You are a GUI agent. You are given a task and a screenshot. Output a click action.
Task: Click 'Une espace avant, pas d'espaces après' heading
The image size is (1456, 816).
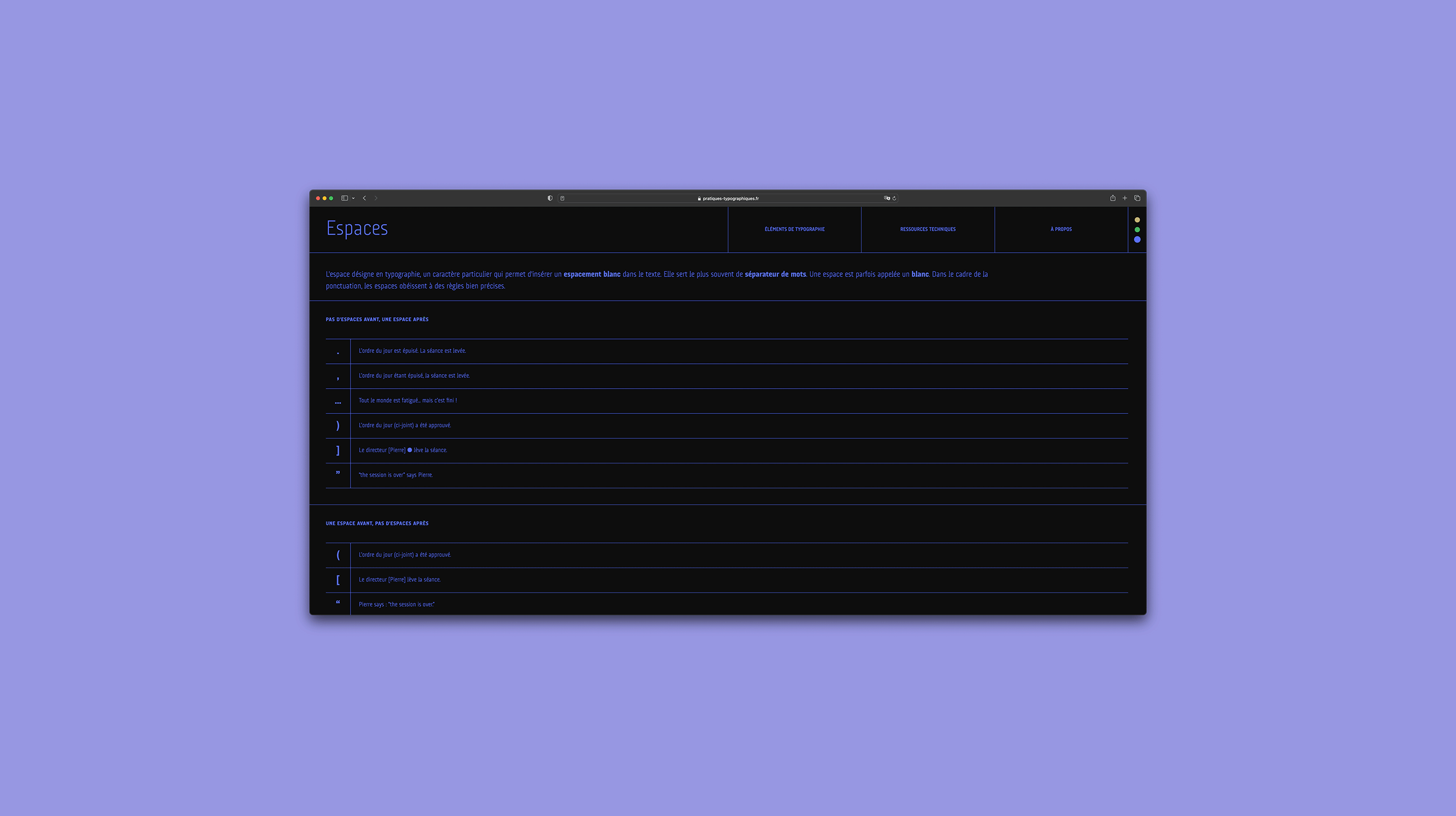tap(377, 523)
